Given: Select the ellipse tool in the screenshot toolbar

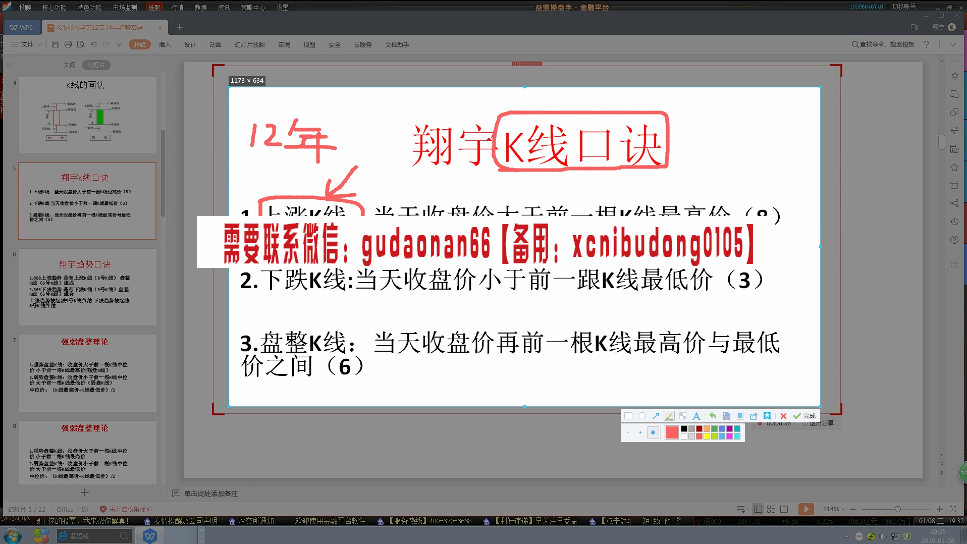Looking at the screenshot, I should (x=642, y=416).
